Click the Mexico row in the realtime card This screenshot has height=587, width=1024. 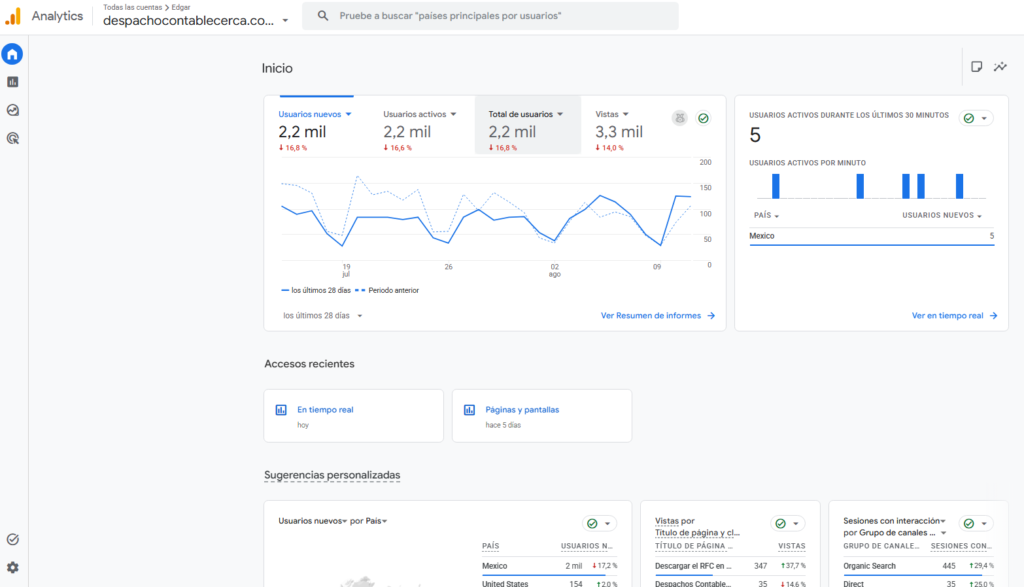[x=871, y=236]
